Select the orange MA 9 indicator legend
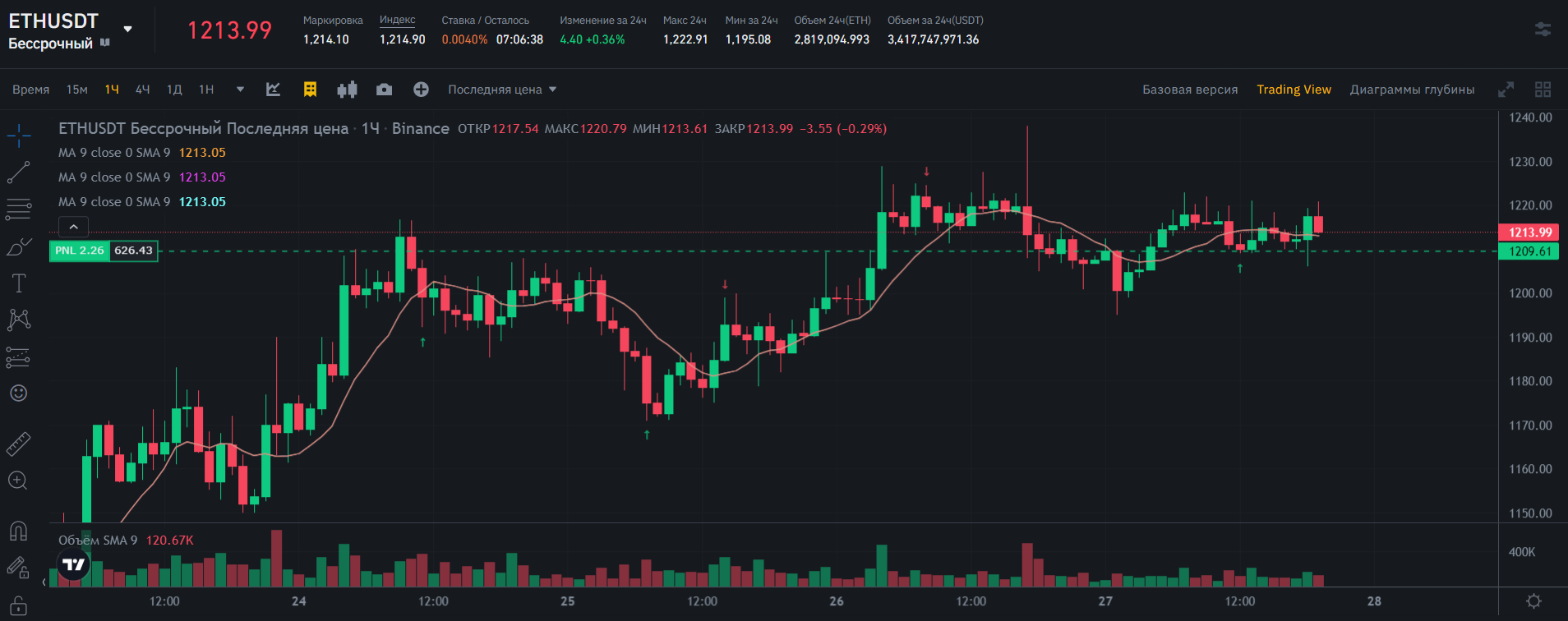1568x621 pixels. coord(142,153)
